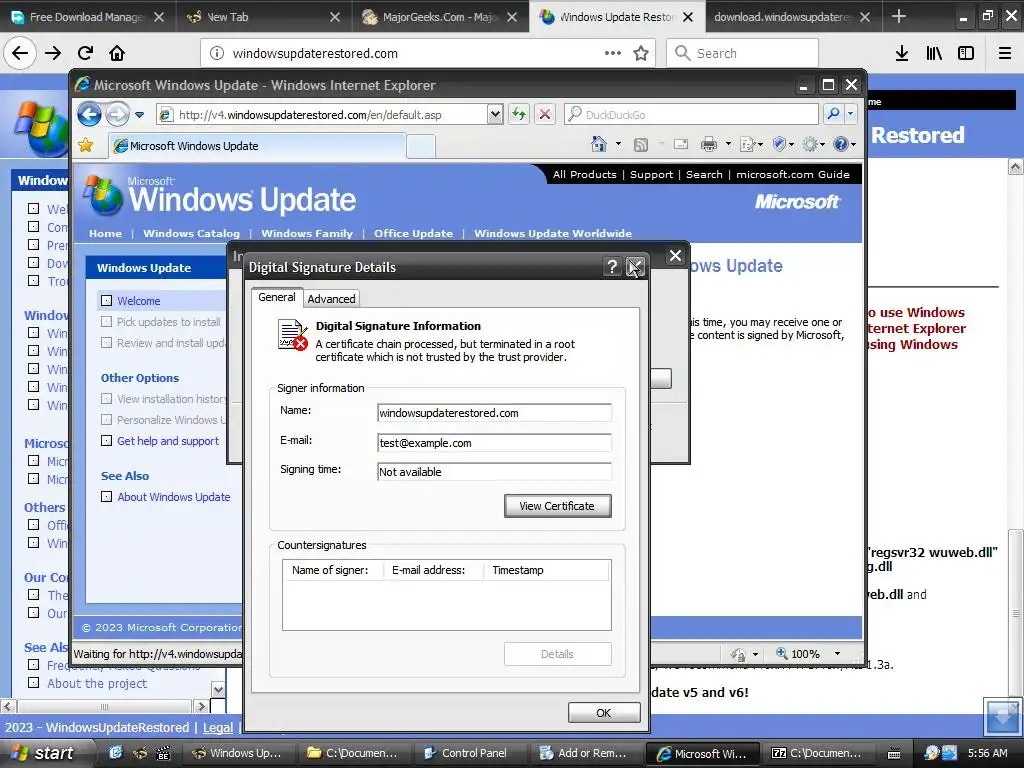1024x768 pixels.
Task: Click the IE Favorites star icon
Action: pyautogui.click(x=86, y=145)
